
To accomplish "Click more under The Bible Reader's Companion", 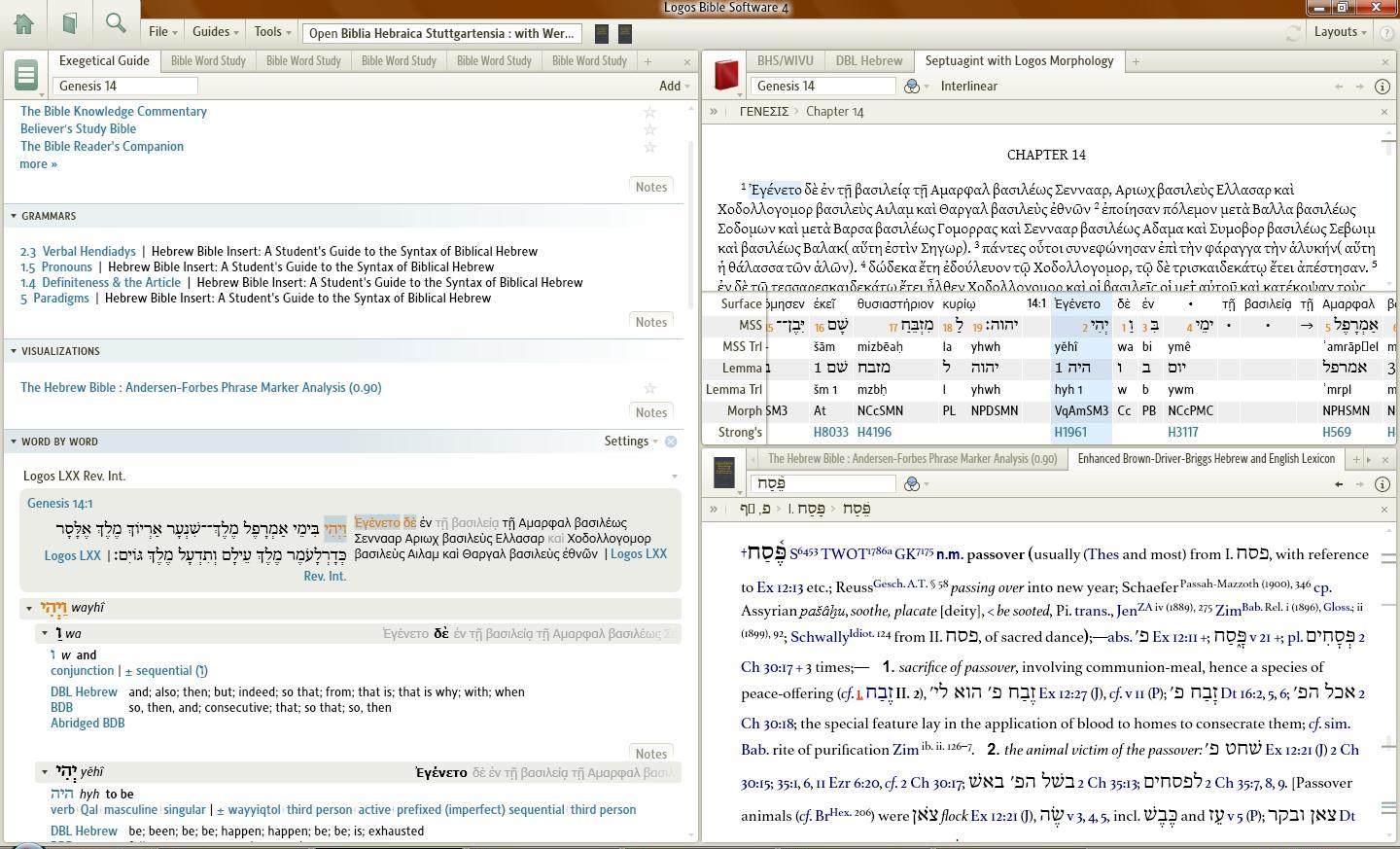I will click(x=35, y=163).
